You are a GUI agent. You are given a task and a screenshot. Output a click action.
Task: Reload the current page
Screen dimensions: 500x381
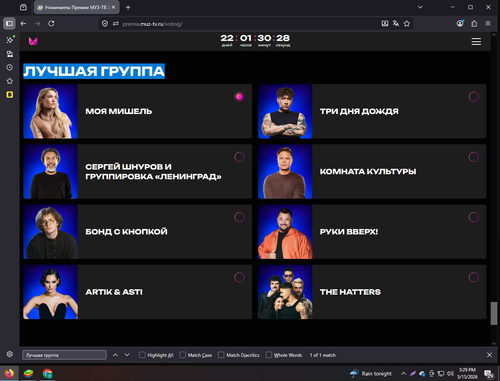pos(51,23)
